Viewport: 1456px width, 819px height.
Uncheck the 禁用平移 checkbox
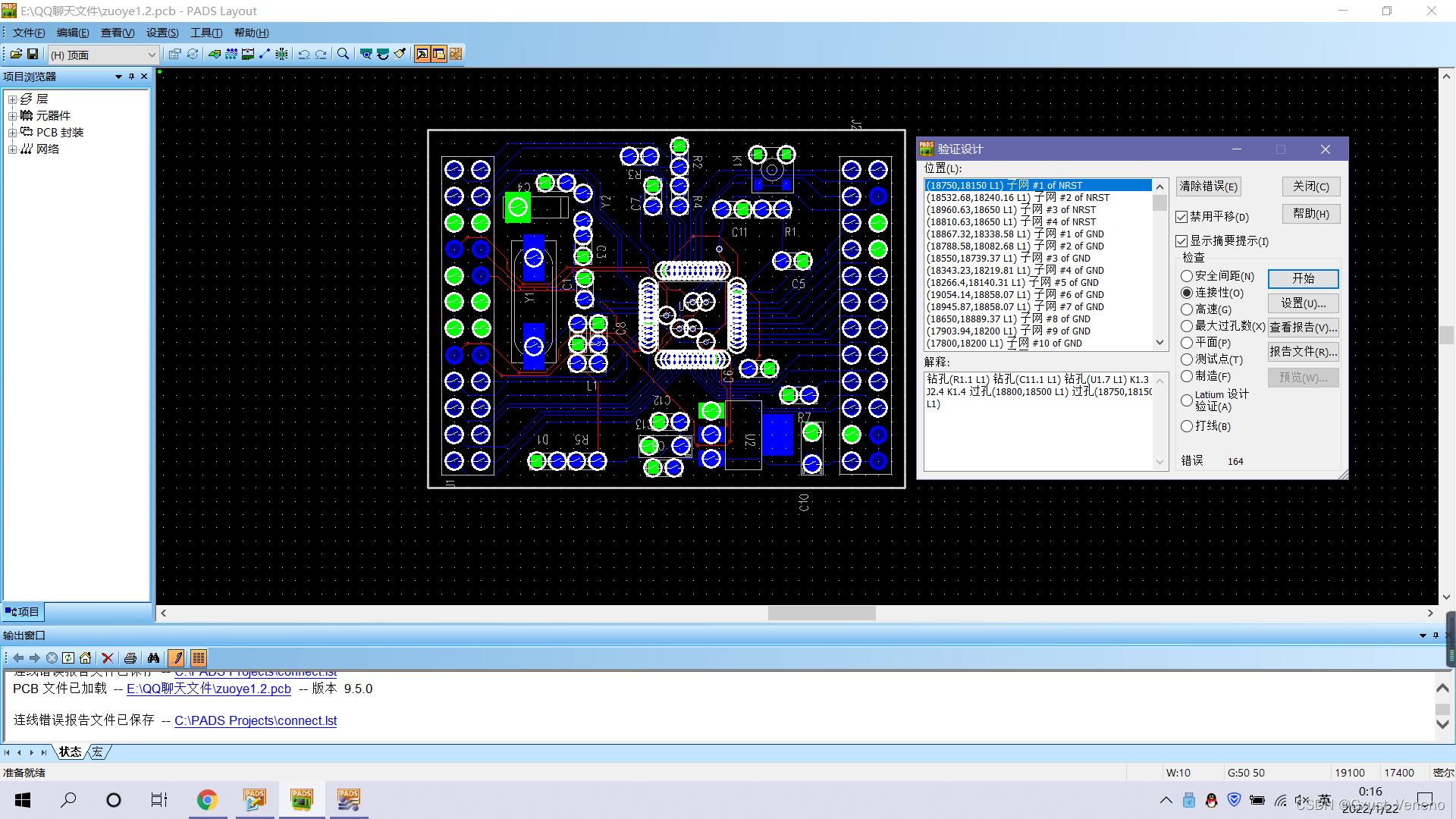1181,217
